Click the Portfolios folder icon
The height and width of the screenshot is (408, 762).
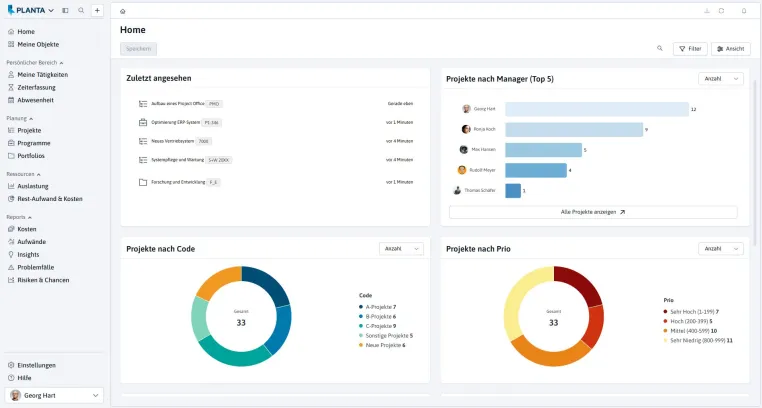[x=11, y=156]
